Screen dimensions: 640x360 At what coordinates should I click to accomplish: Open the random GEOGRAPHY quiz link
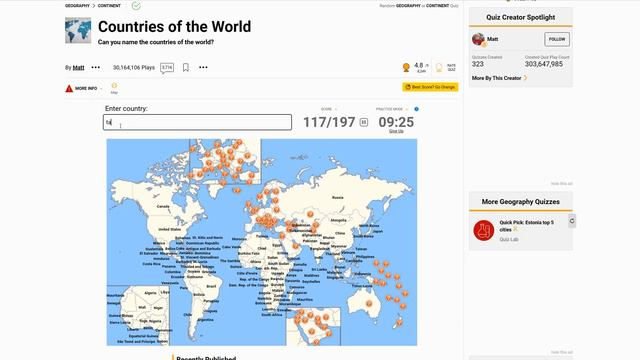(408, 6)
